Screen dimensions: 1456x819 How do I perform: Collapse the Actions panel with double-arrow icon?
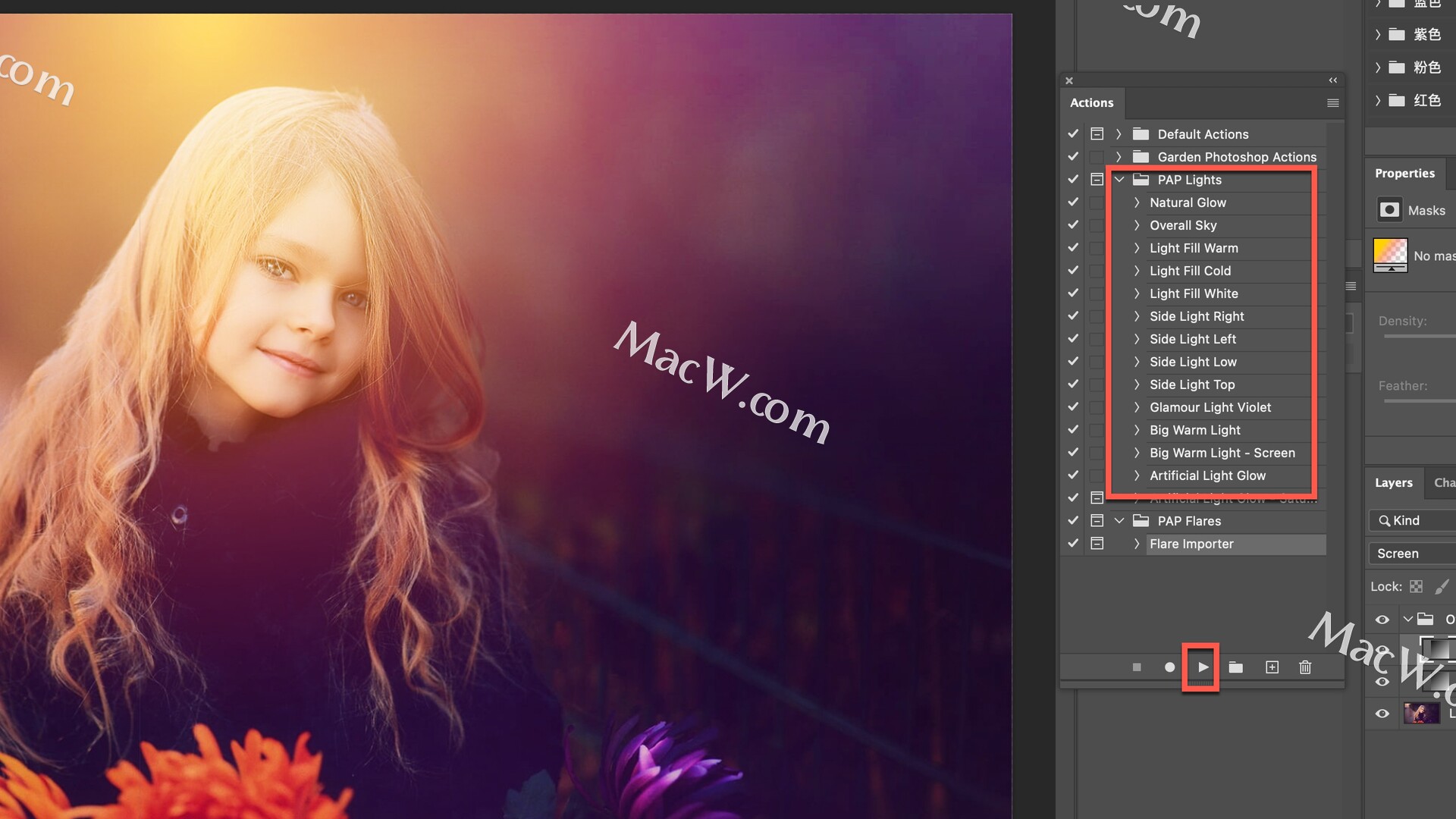[x=1332, y=80]
